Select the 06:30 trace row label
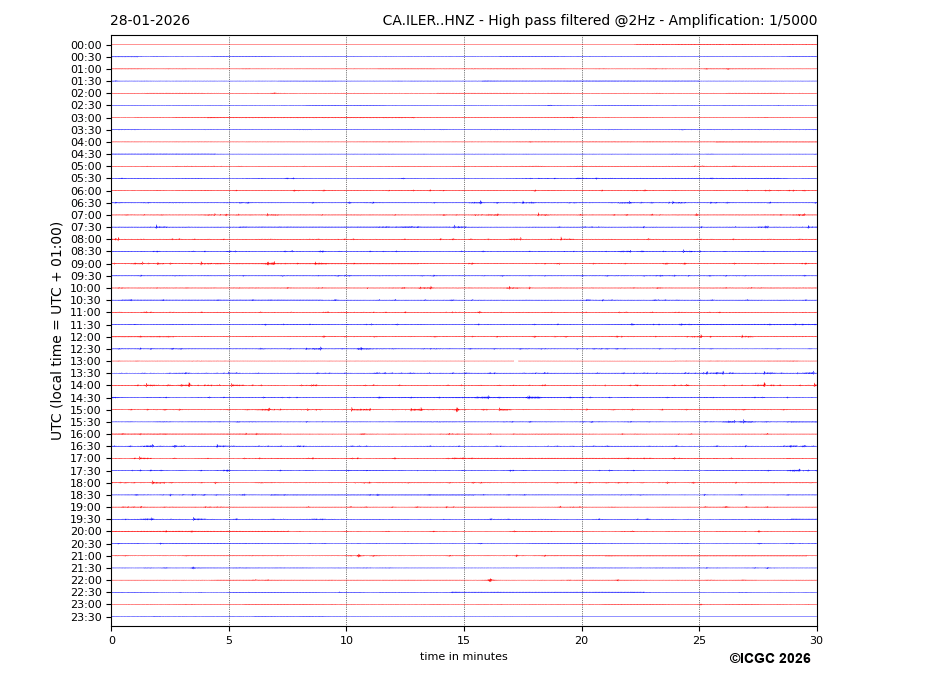927x696 pixels. coord(86,203)
